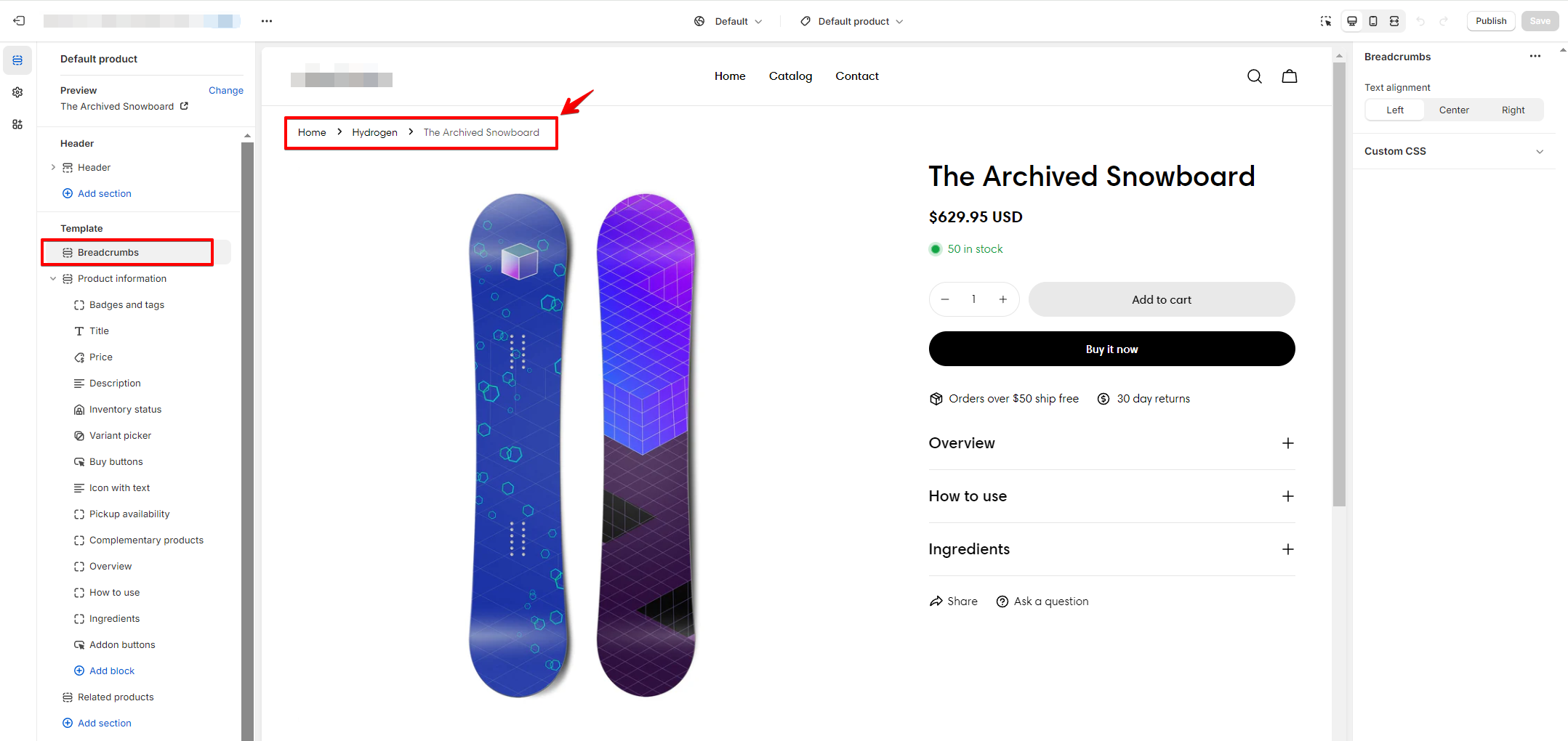Click the exit editor back icon
This screenshot has height=741, width=1568.
[x=20, y=21]
